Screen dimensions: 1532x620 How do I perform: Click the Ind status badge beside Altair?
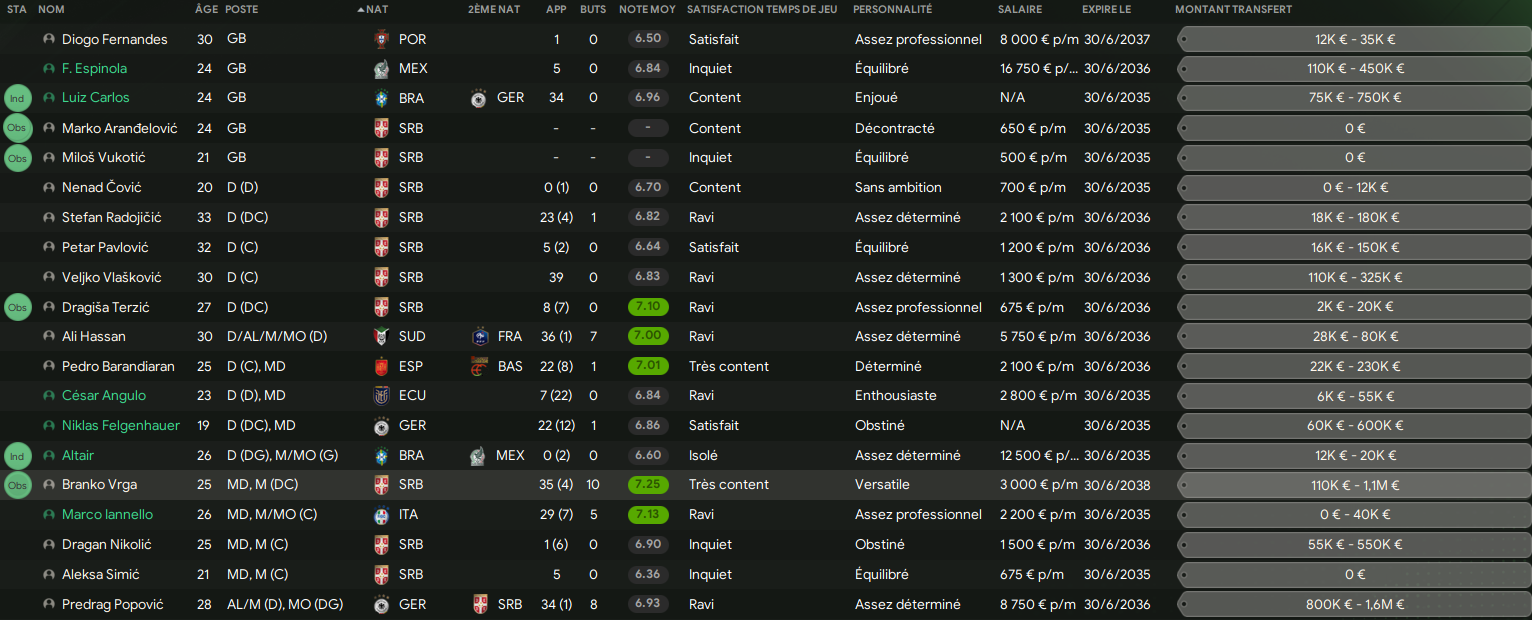[18, 455]
